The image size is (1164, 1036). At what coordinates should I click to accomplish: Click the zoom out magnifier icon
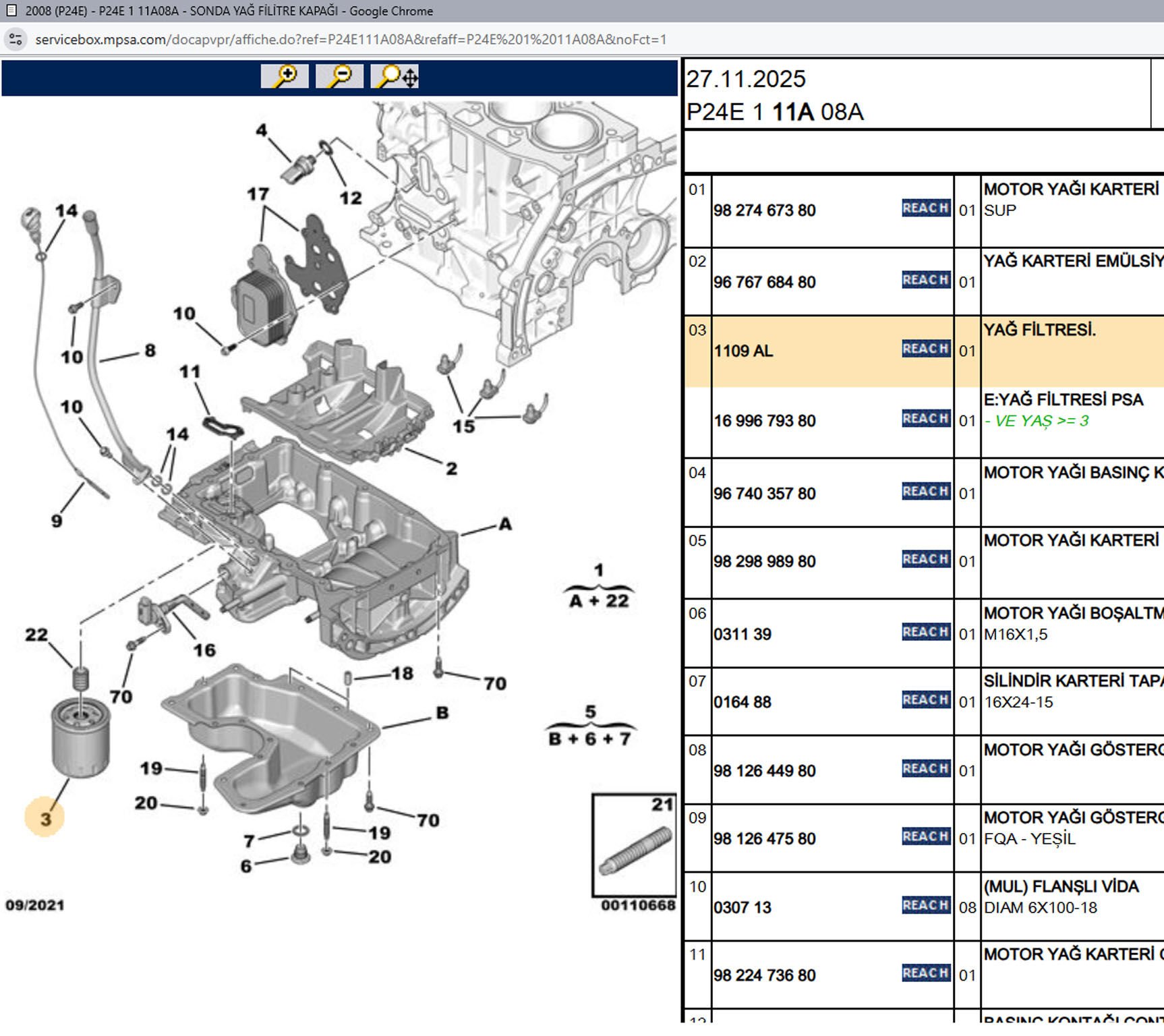click(x=339, y=76)
